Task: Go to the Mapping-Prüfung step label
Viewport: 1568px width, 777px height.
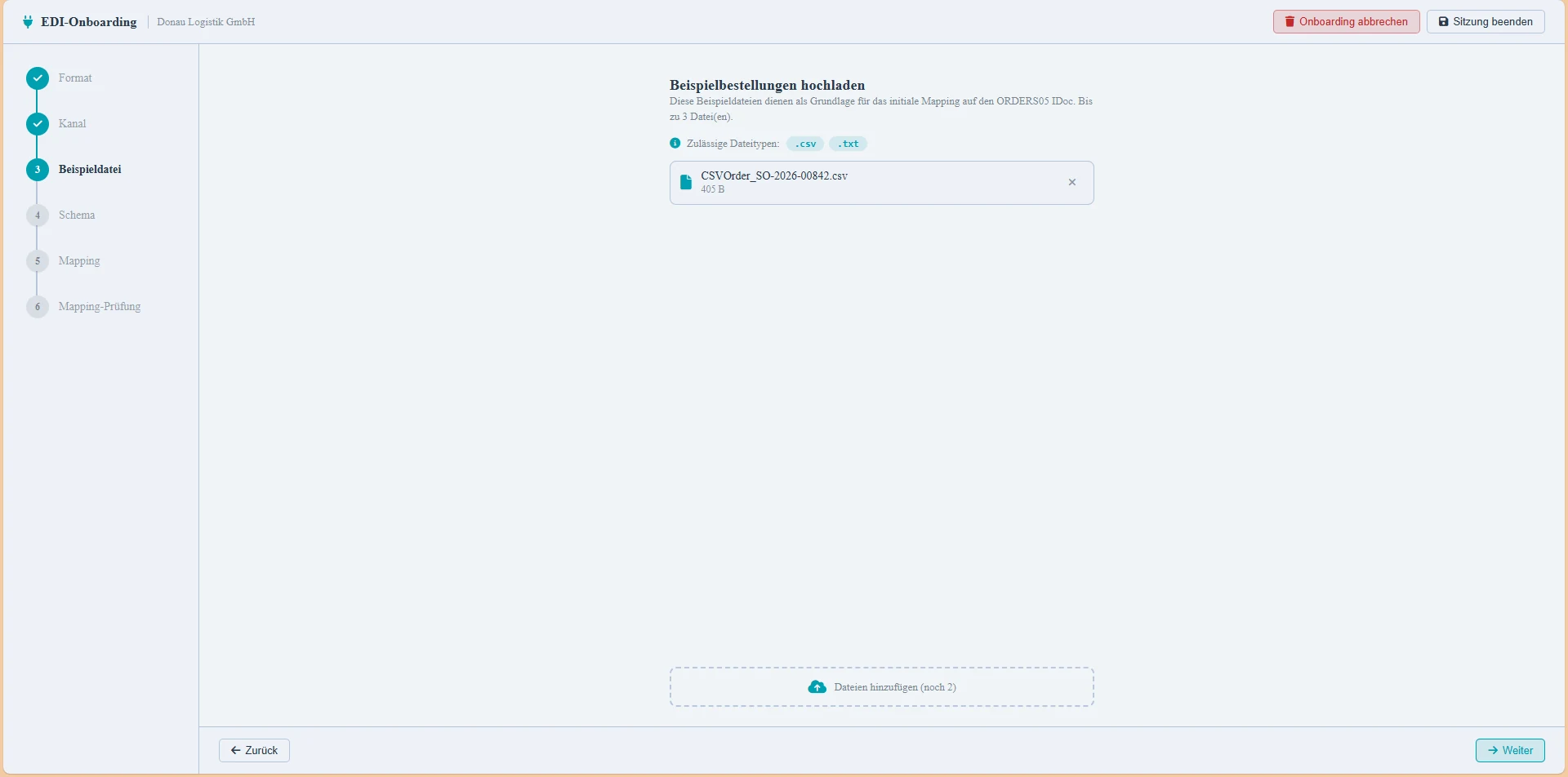Action: tap(100, 307)
